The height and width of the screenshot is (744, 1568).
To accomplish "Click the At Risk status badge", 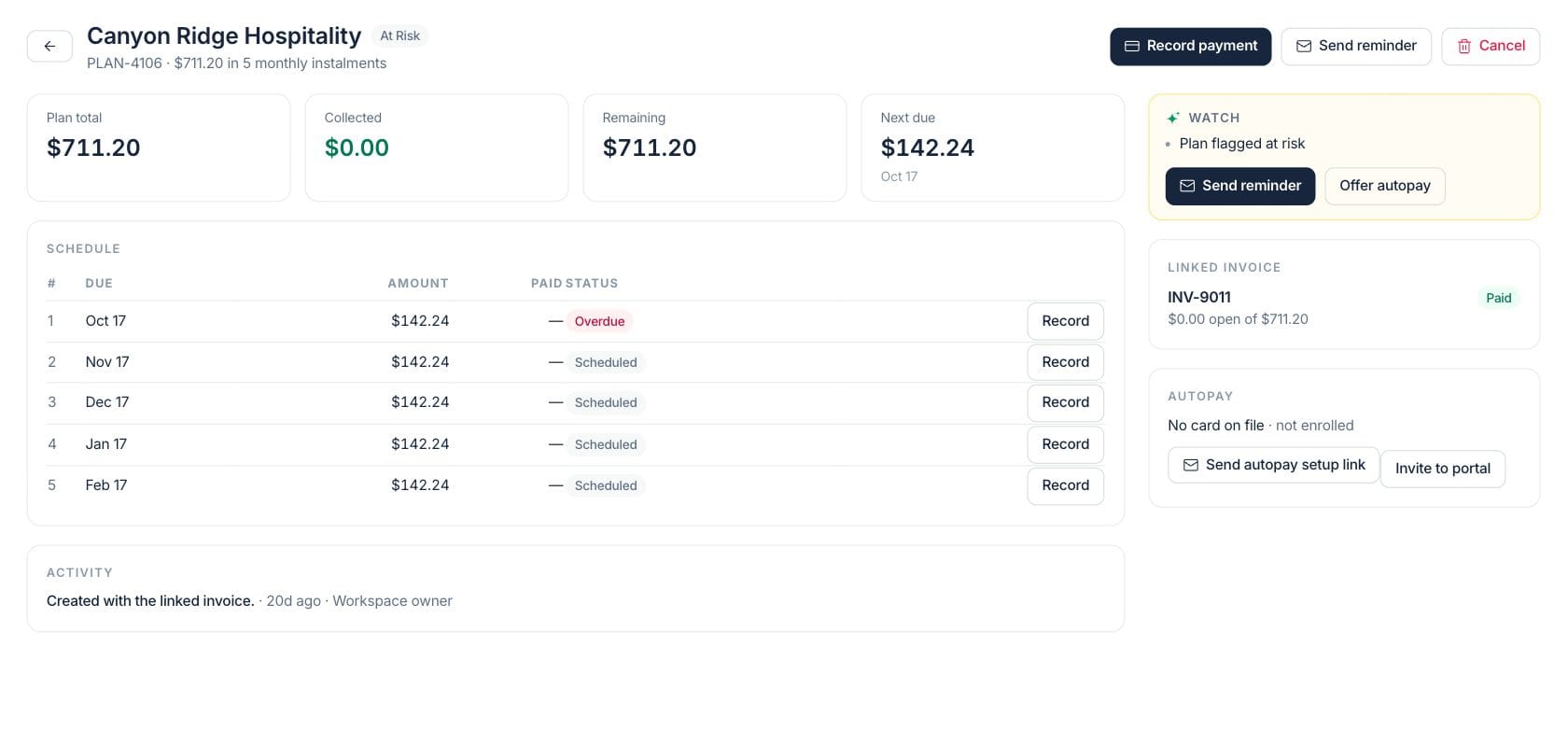I will click(399, 35).
